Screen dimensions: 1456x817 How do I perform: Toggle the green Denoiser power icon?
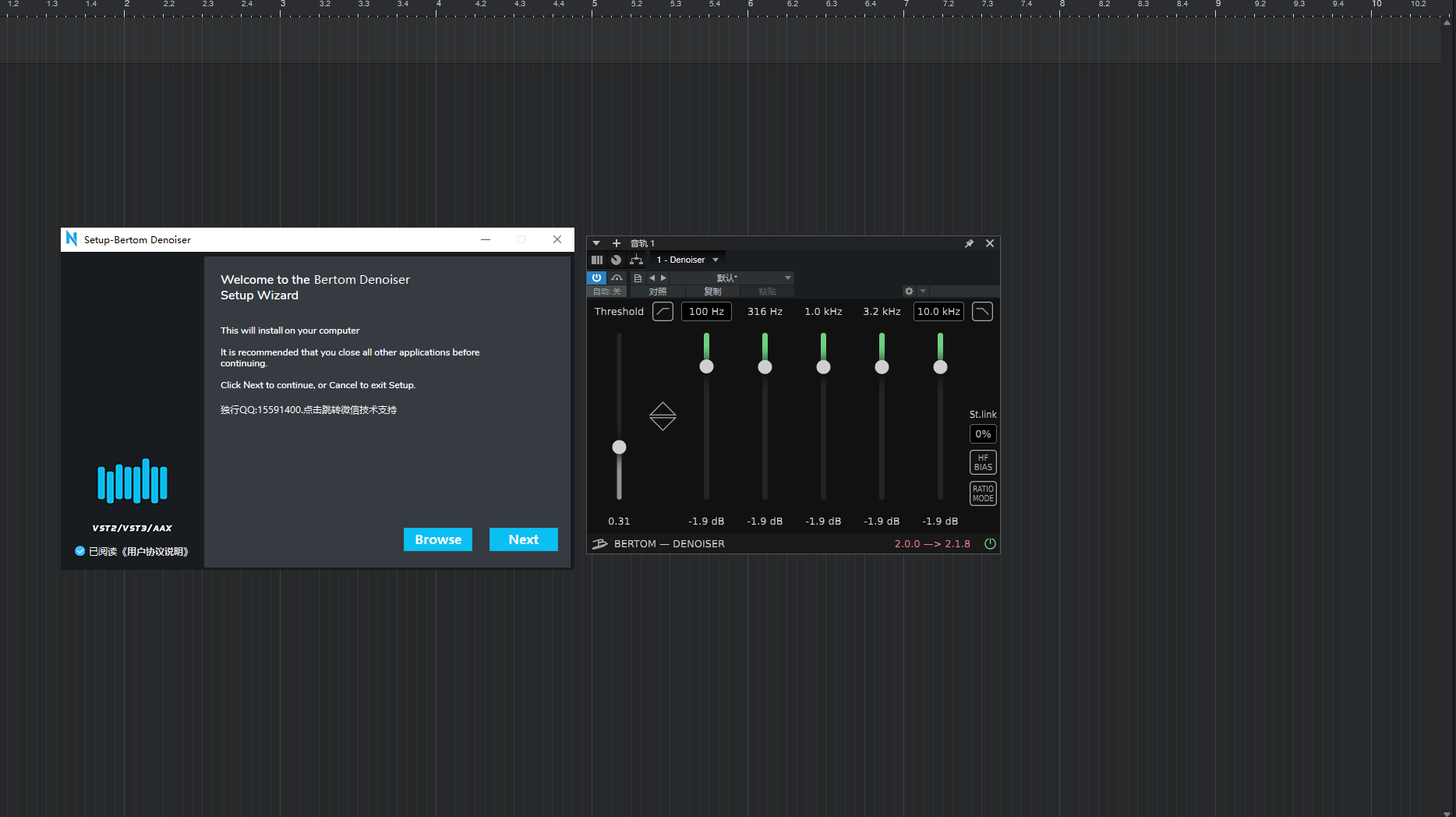(x=990, y=544)
